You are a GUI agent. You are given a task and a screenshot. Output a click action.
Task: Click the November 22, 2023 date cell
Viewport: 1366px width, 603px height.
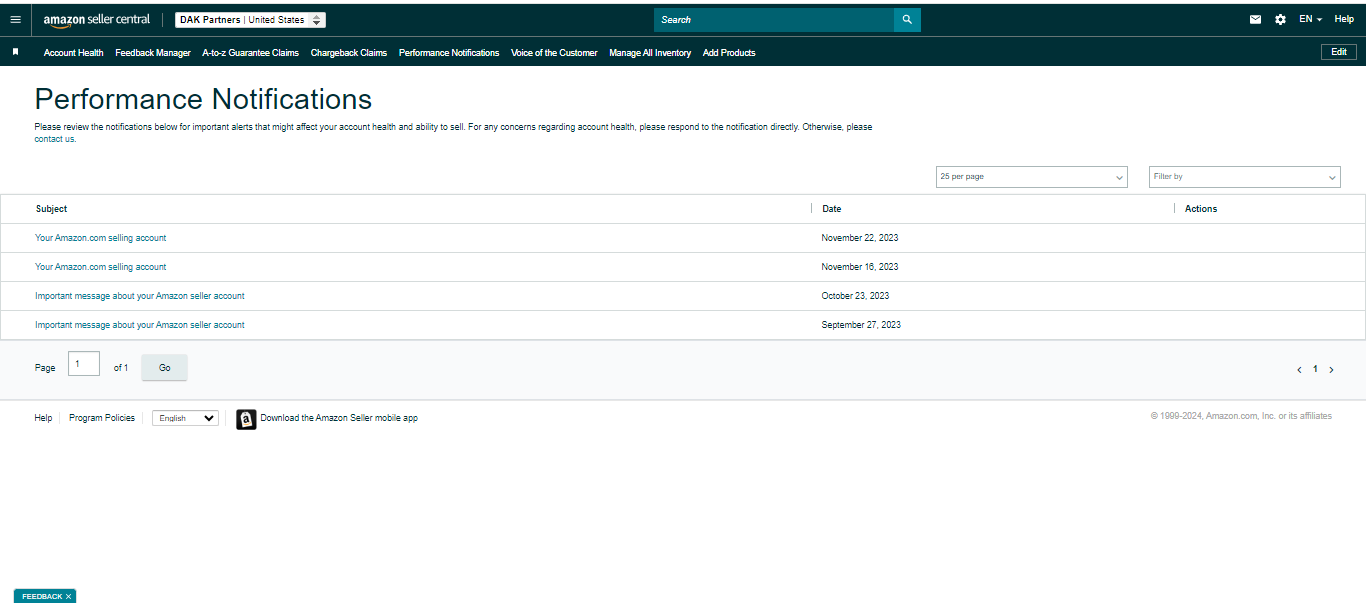[x=860, y=238]
